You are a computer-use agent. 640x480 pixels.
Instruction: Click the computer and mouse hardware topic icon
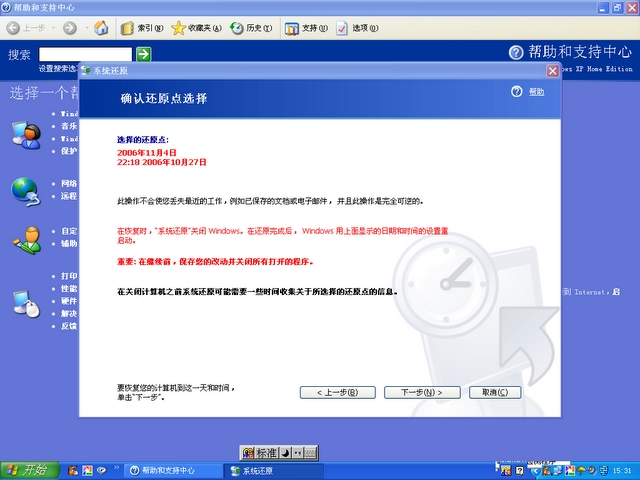(x=26, y=304)
